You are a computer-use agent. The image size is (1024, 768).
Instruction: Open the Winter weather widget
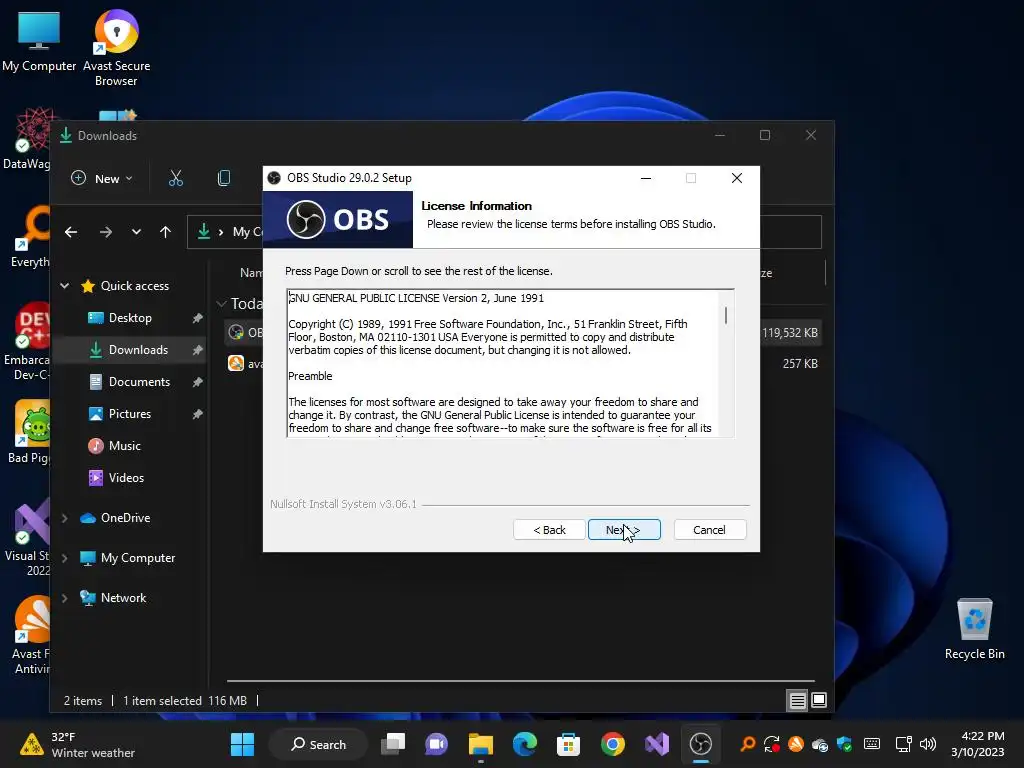click(x=77, y=744)
